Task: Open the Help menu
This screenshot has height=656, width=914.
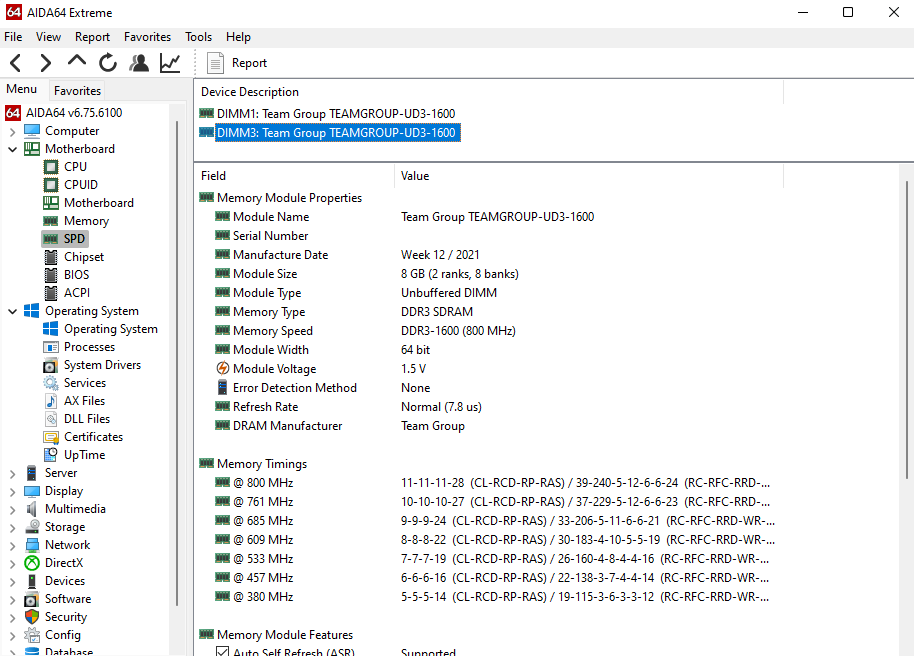Action: coord(238,37)
